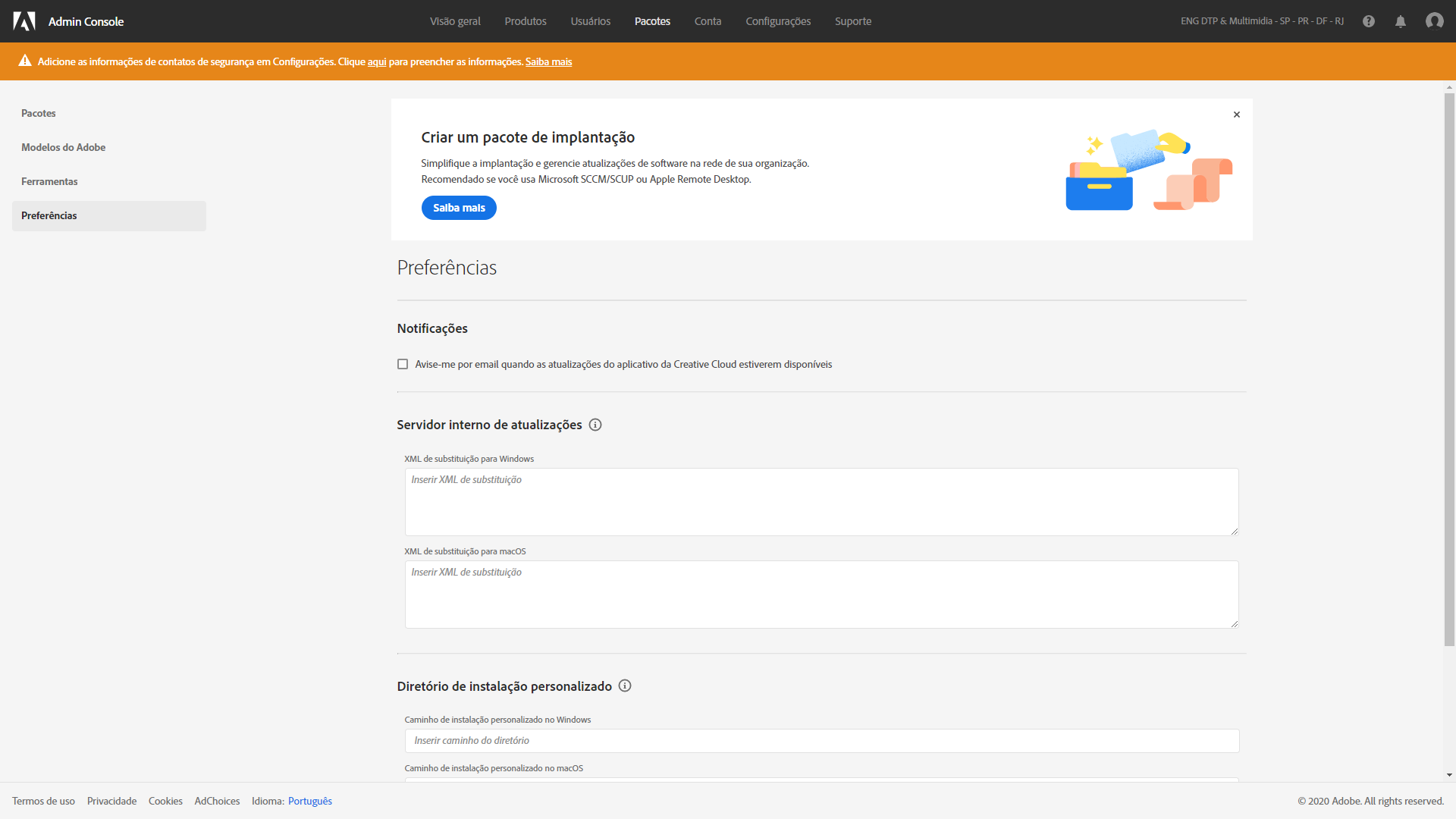Open Cookies footer link

tap(165, 801)
